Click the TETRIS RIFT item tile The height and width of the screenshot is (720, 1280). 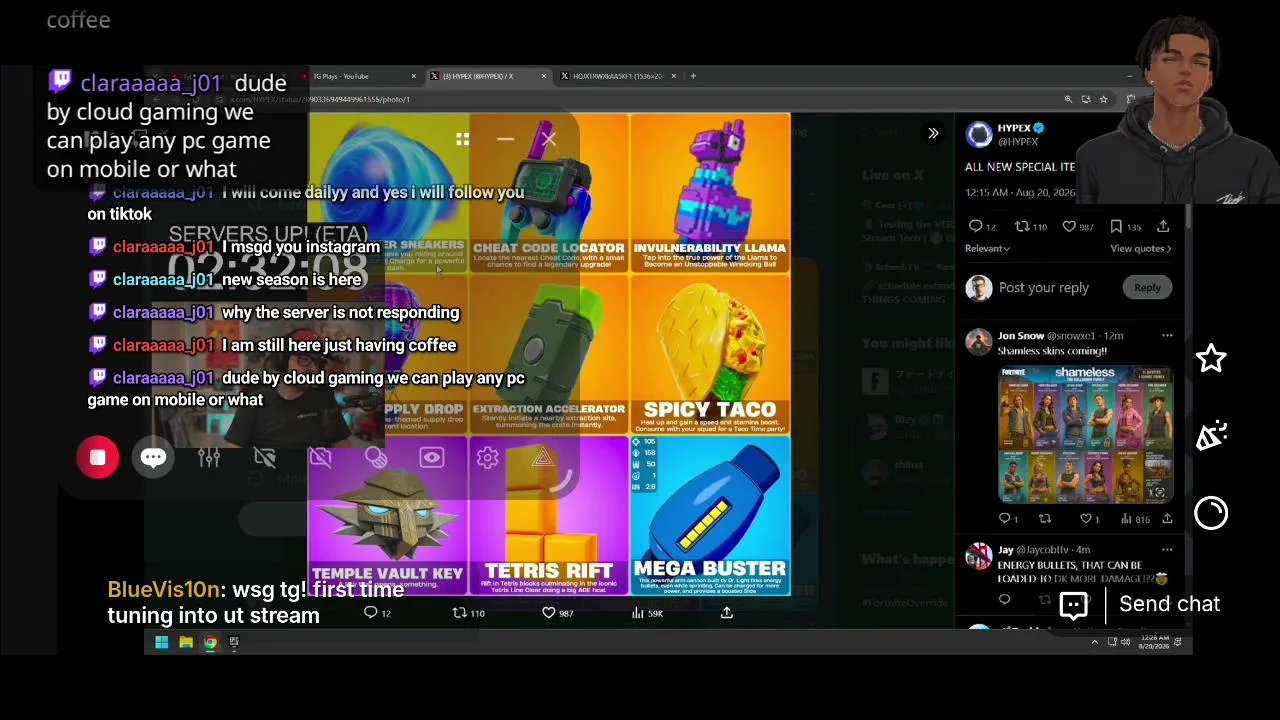pos(549,516)
